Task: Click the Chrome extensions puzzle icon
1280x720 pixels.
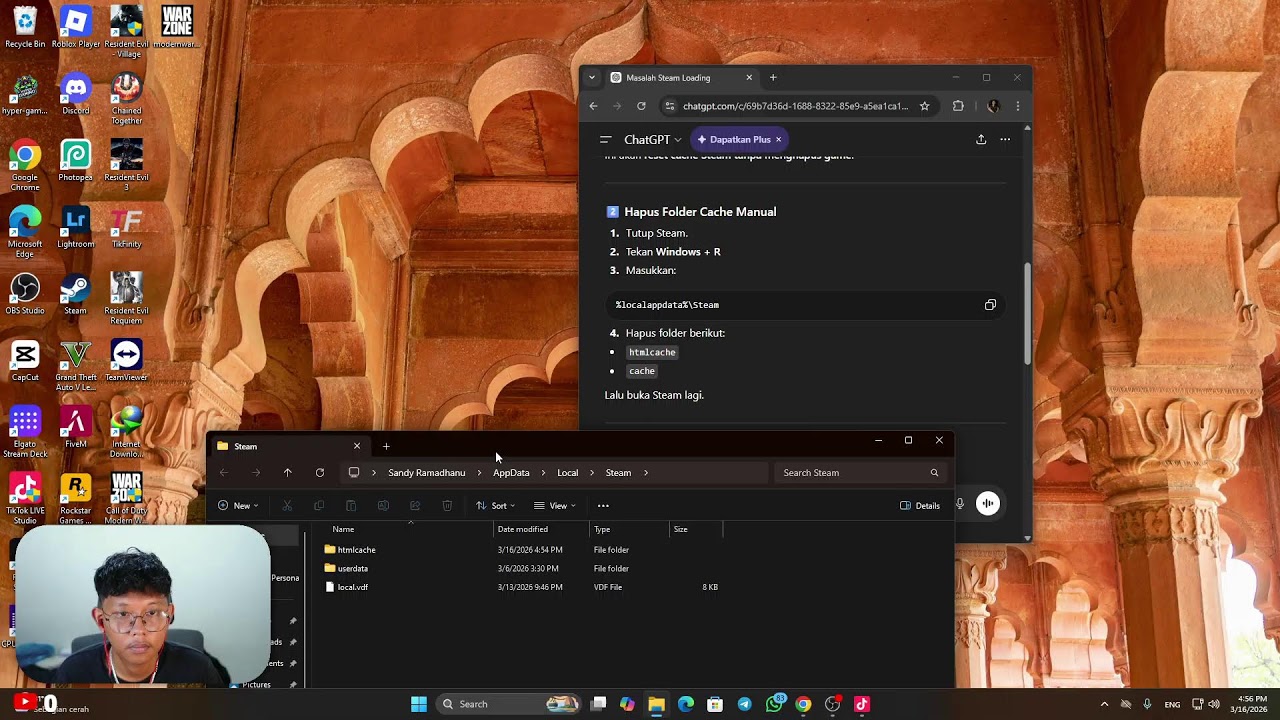Action: (x=958, y=106)
